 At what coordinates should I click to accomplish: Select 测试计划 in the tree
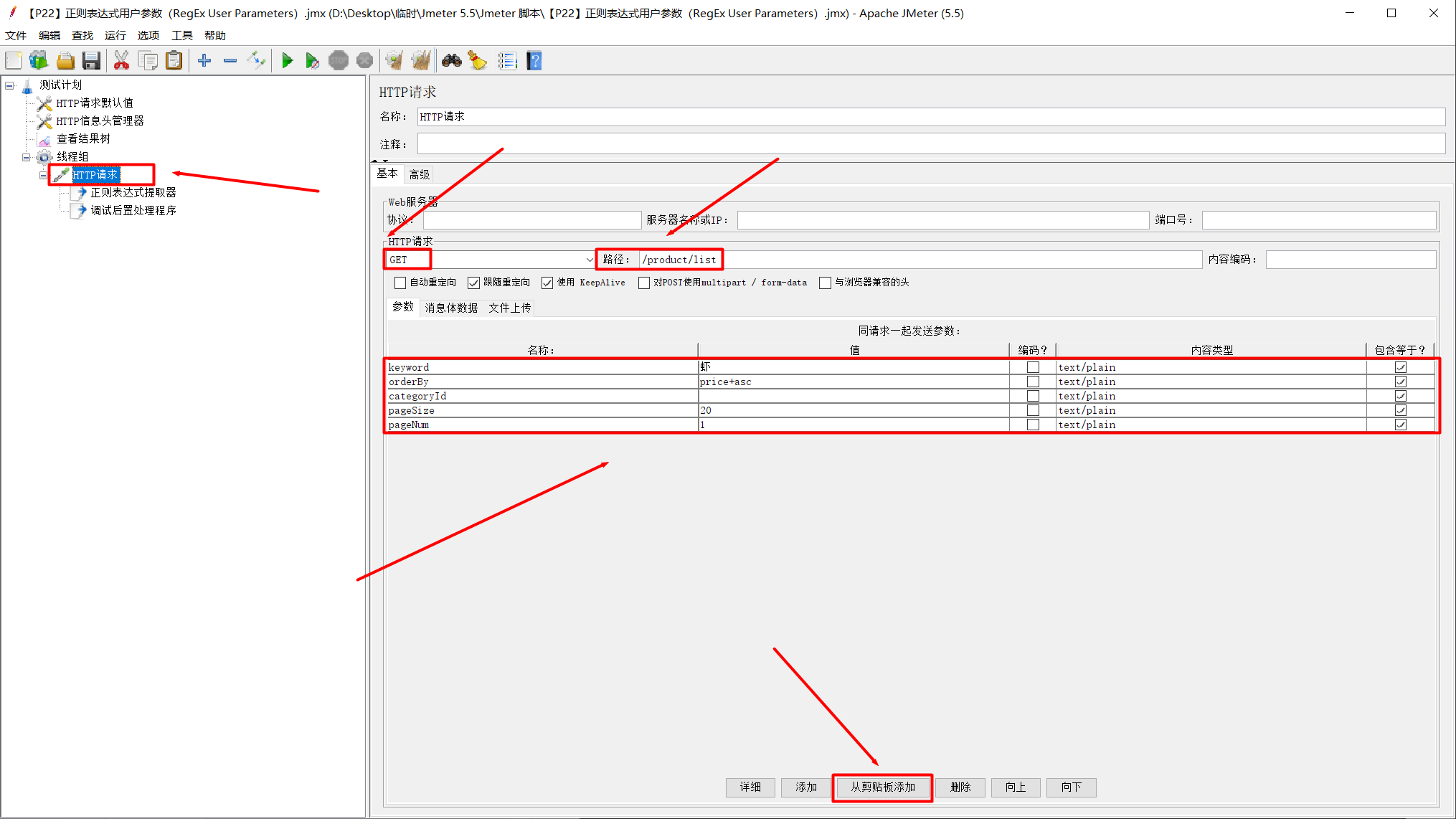pos(61,85)
